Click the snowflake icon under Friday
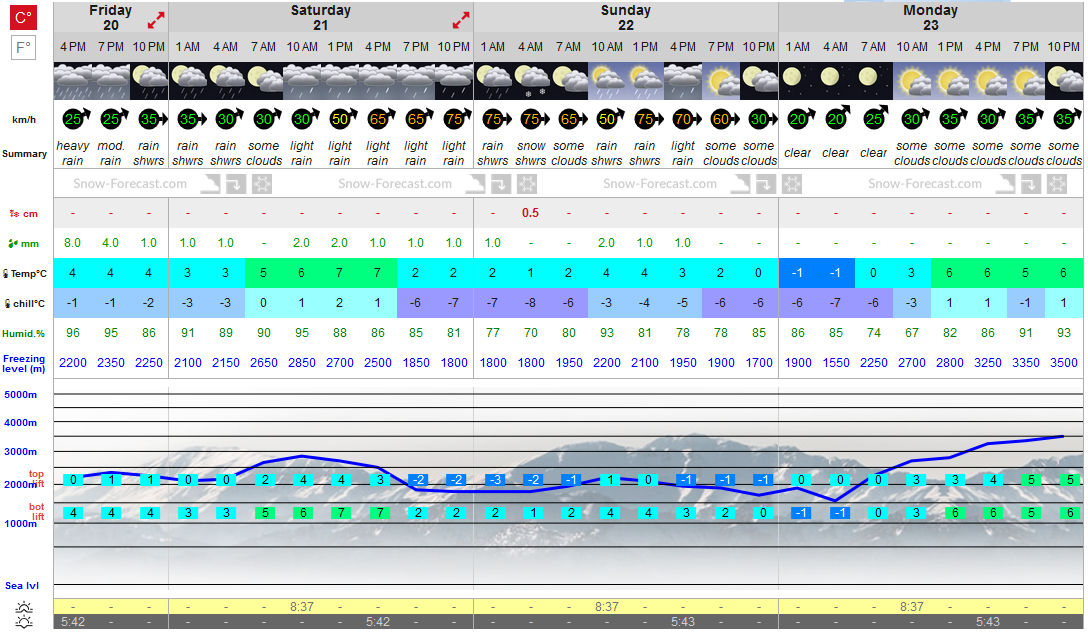1088x643 pixels. click(262, 184)
